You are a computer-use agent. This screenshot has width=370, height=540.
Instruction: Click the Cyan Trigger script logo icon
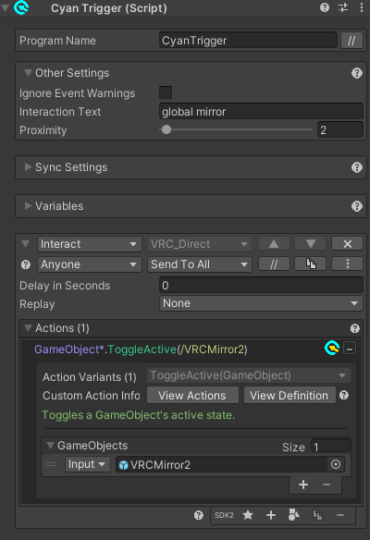(x=21, y=8)
